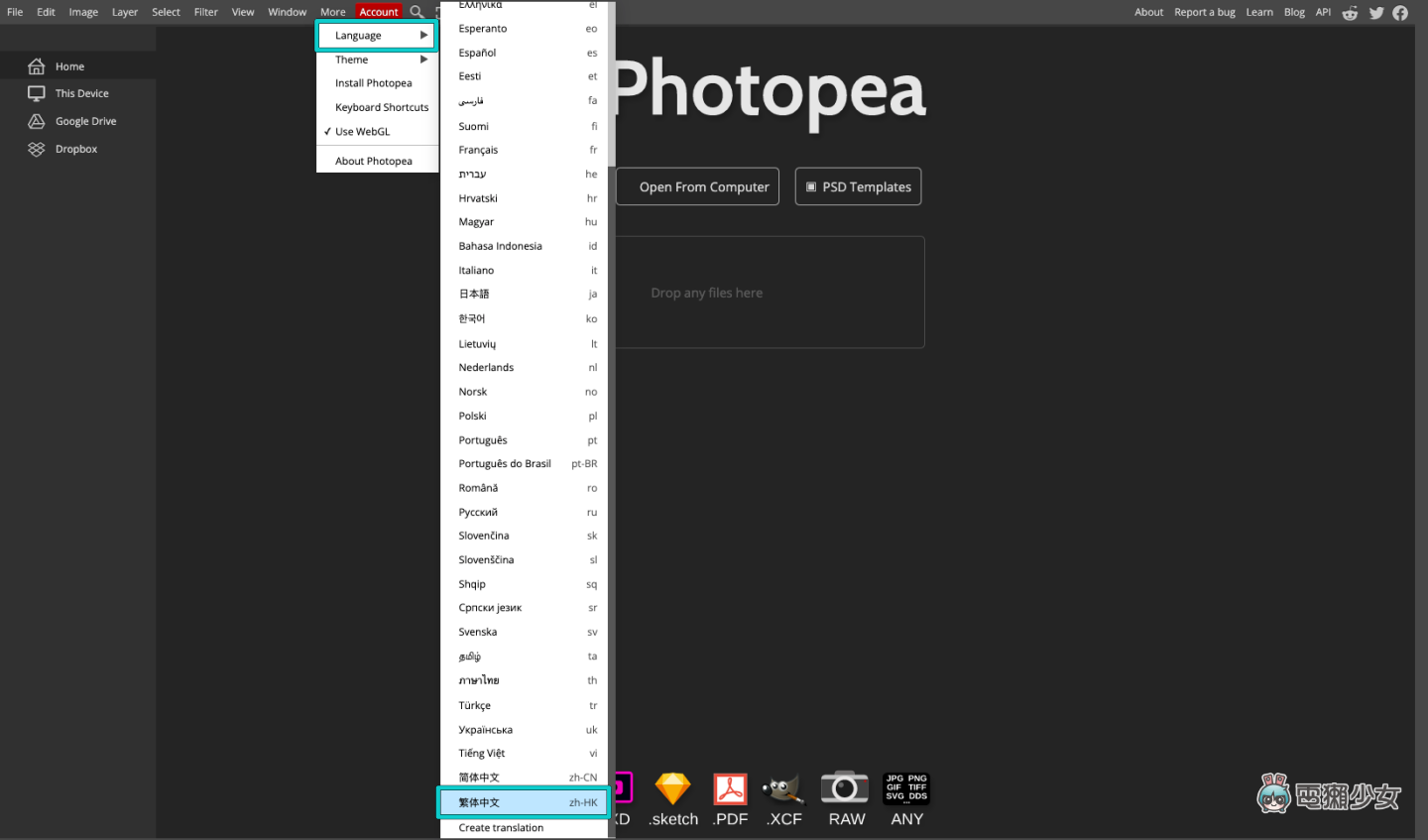
Task: Open Photopea's Twitter page
Action: (x=1375, y=12)
